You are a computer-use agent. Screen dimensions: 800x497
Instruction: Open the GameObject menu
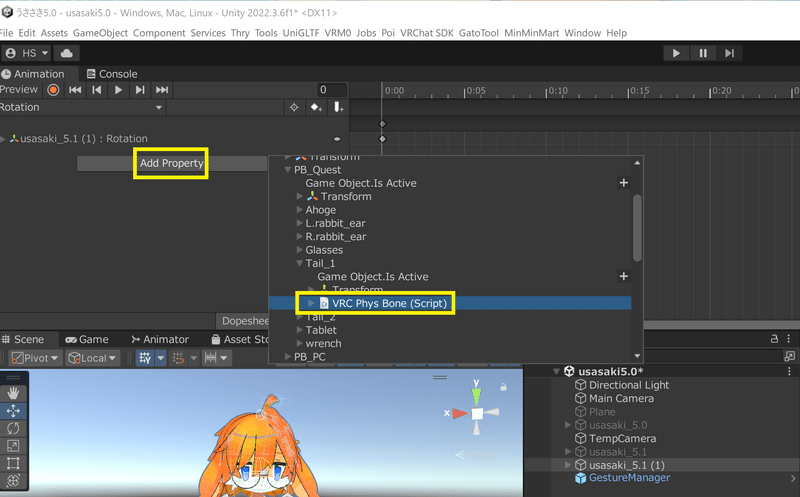pyautogui.click(x=100, y=33)
